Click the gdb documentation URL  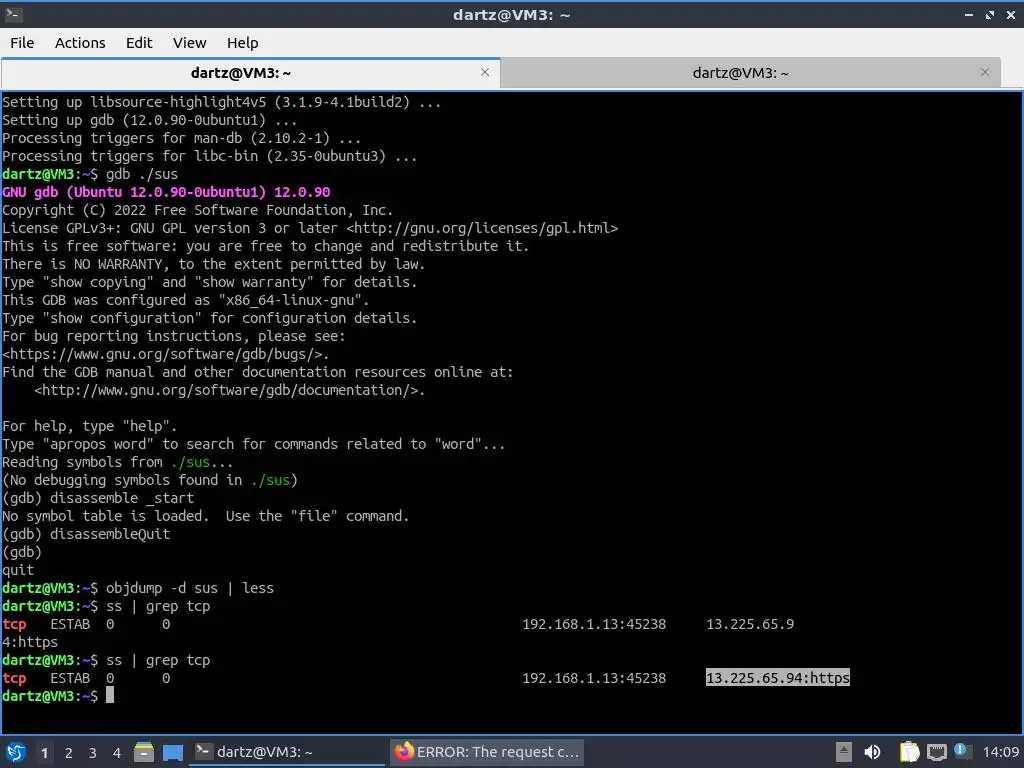pos(229,390)
